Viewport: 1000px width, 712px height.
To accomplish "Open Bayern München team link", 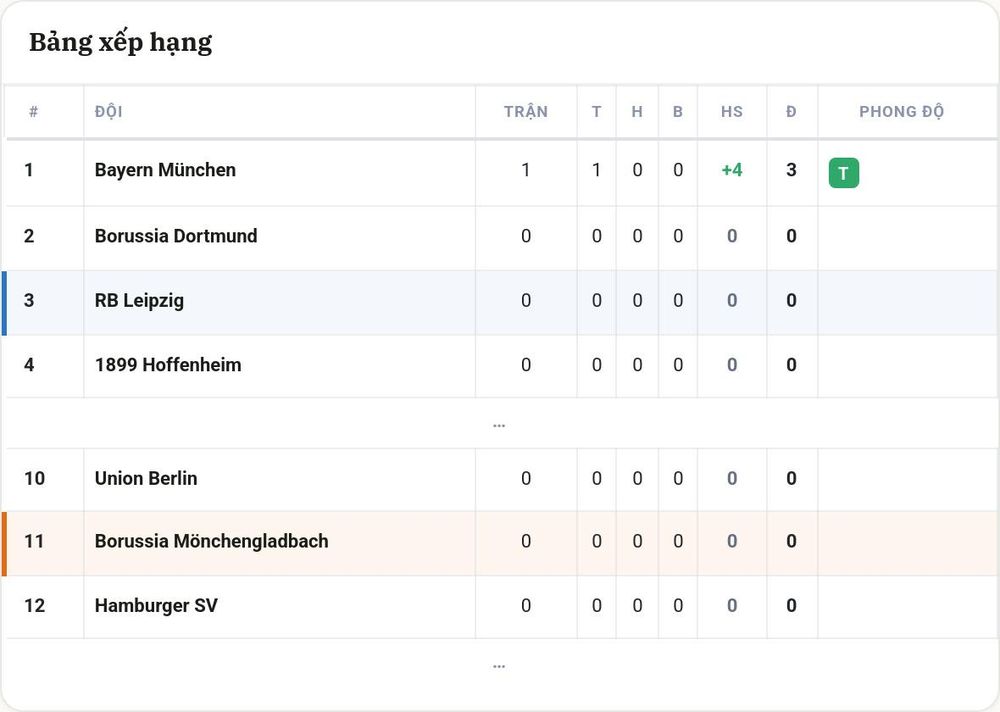I will tap(165, 170).
